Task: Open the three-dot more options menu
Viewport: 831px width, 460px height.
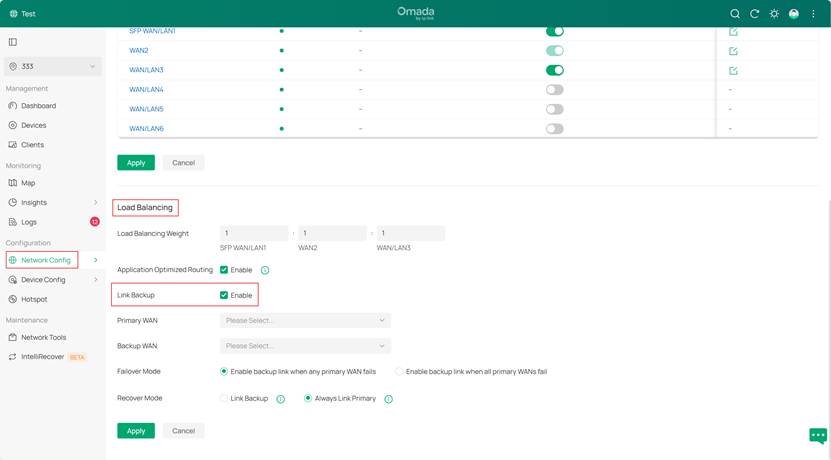Action: coord(813,14)
